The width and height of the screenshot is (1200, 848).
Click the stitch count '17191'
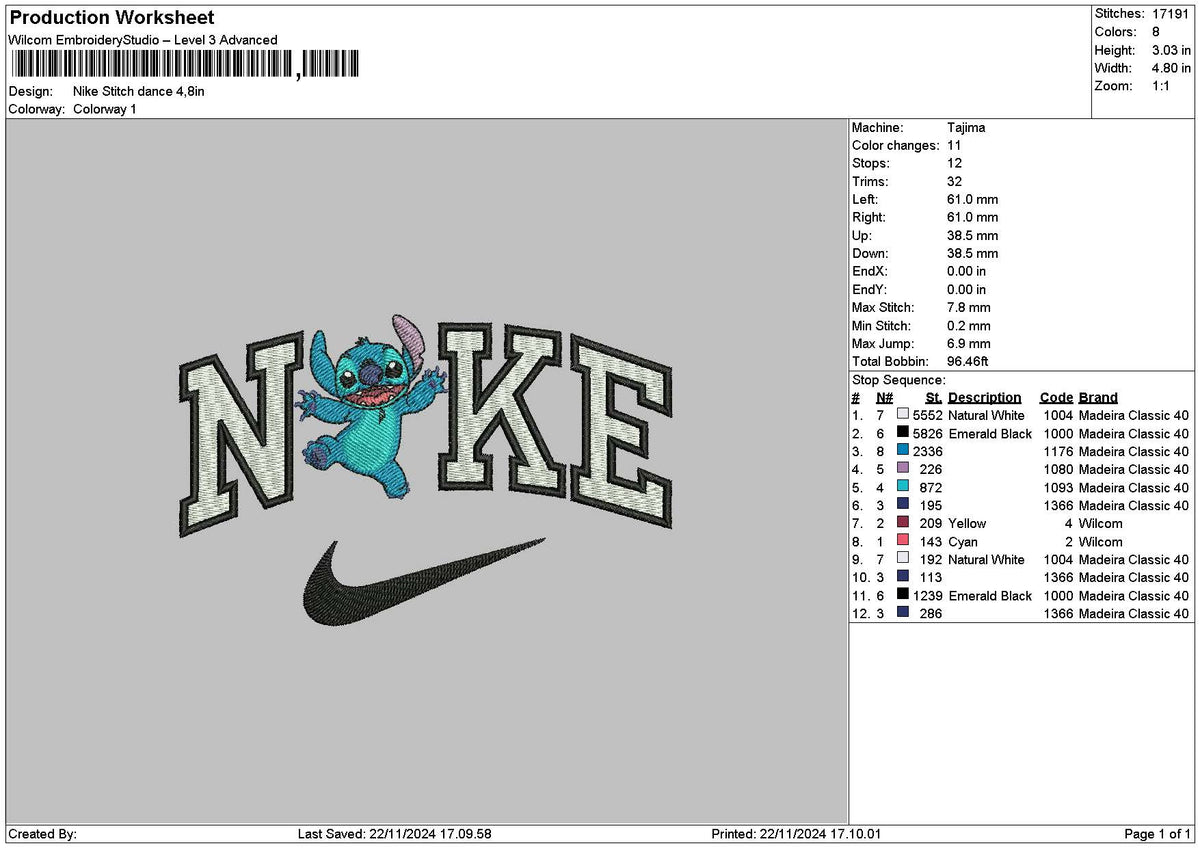(x=1171, y=14)
